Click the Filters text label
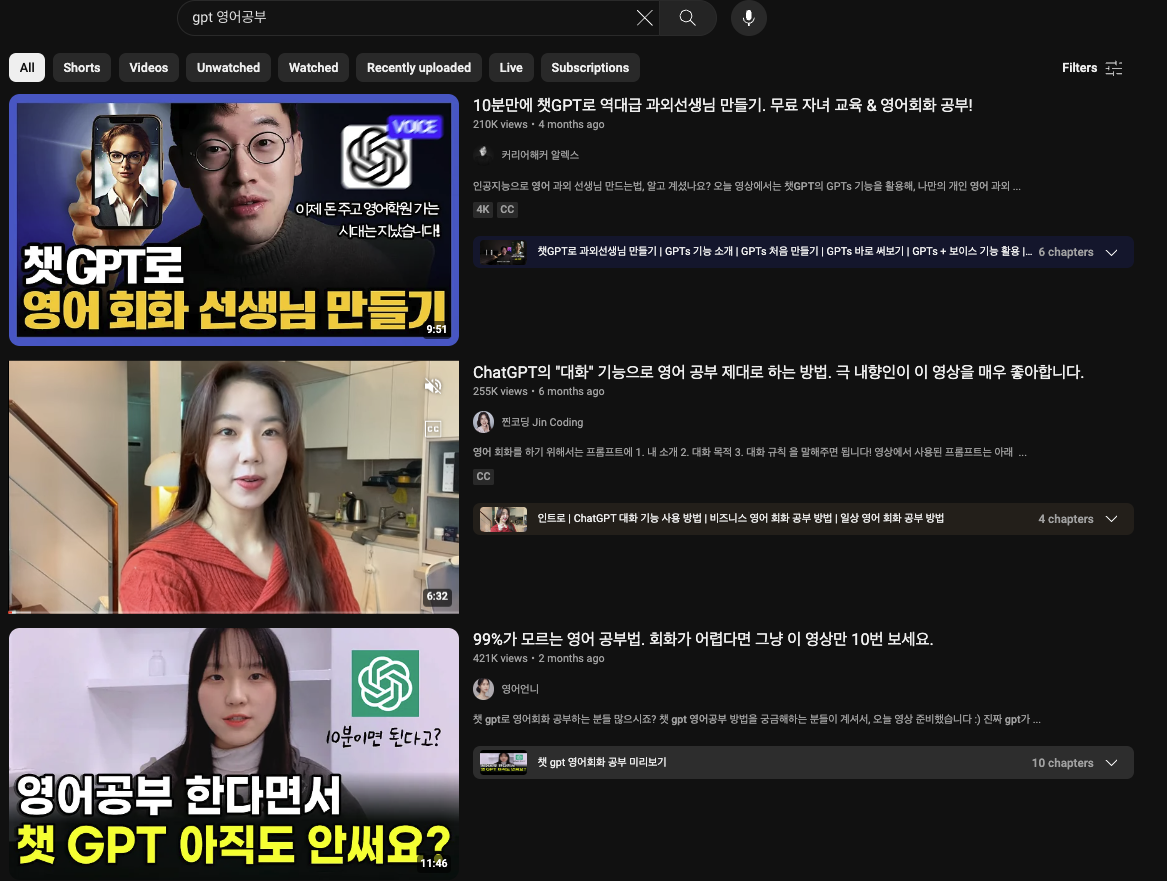 click(1079, 68)
